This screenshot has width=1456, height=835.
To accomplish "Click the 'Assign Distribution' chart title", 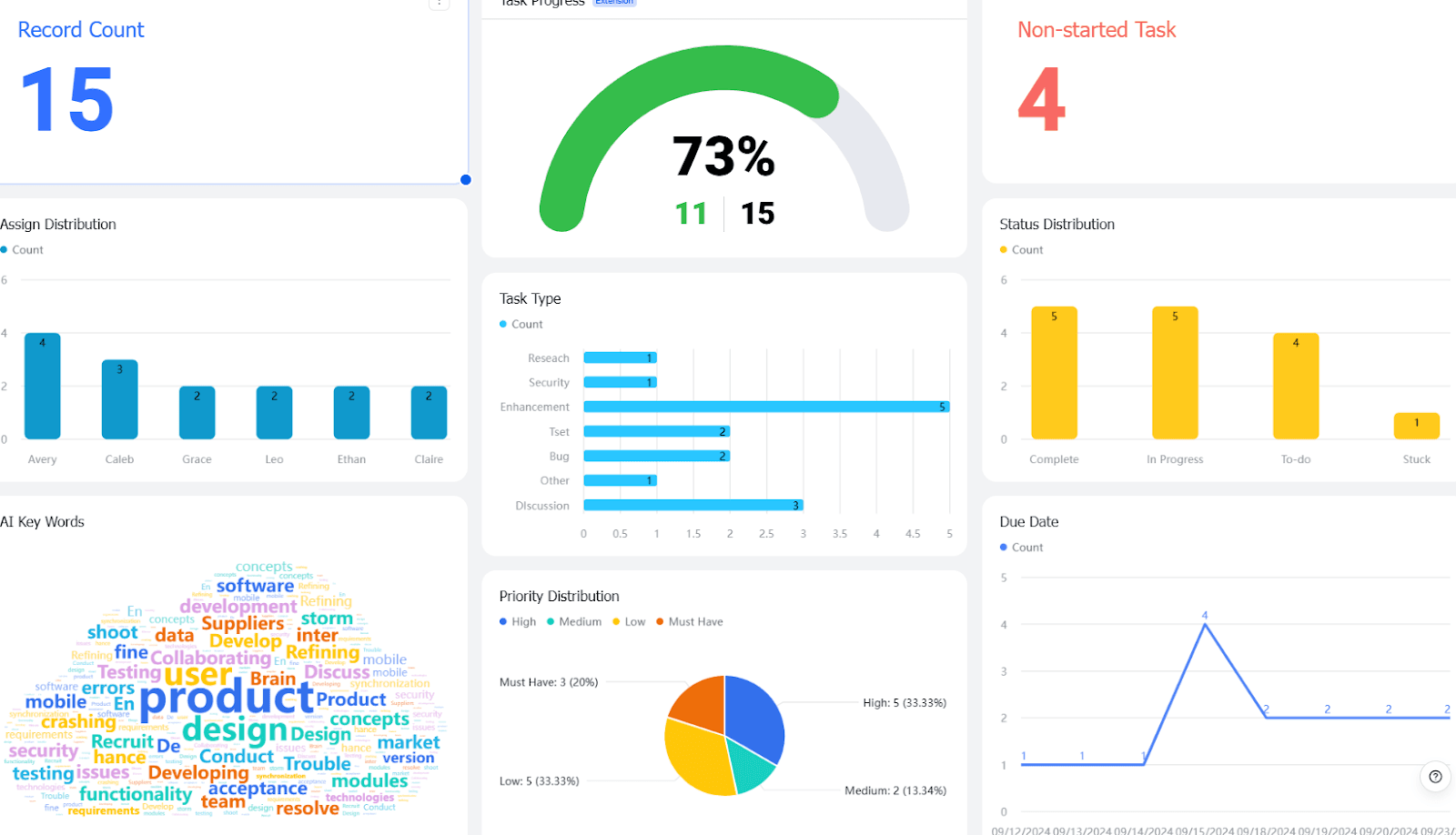I will [x=58, y=224].
